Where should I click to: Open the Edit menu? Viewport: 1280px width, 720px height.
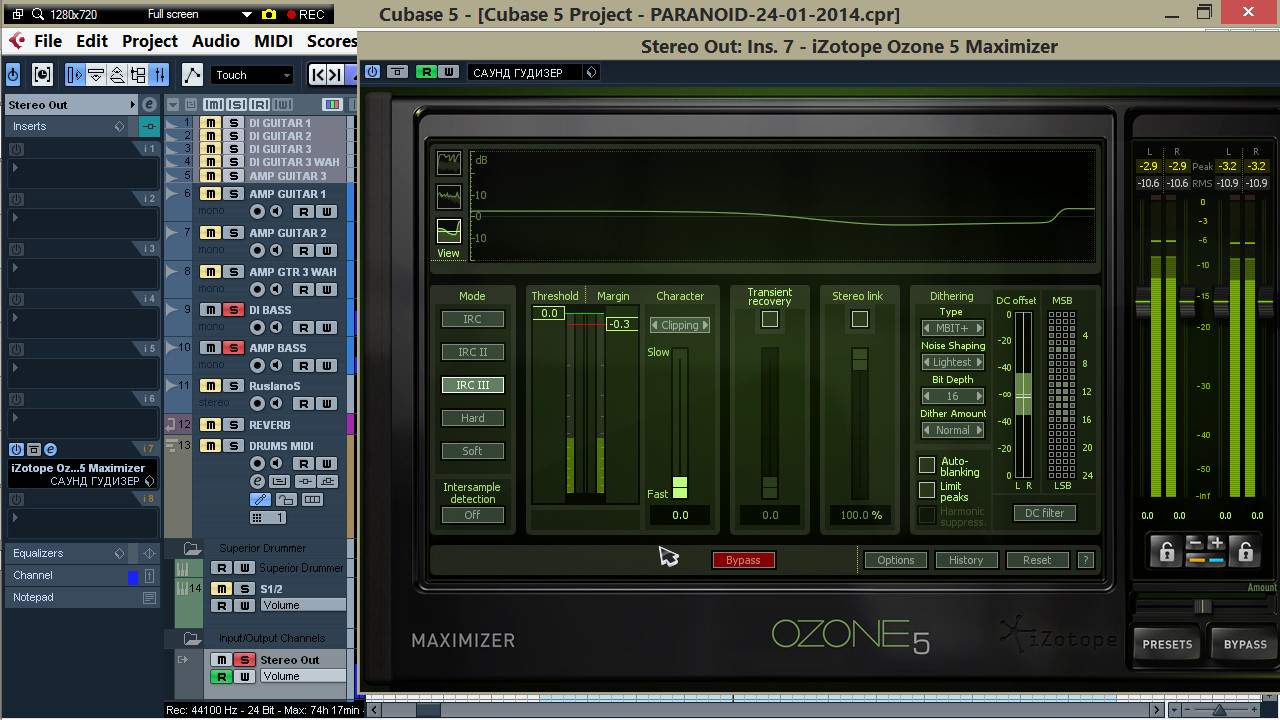tap(92, 41)
